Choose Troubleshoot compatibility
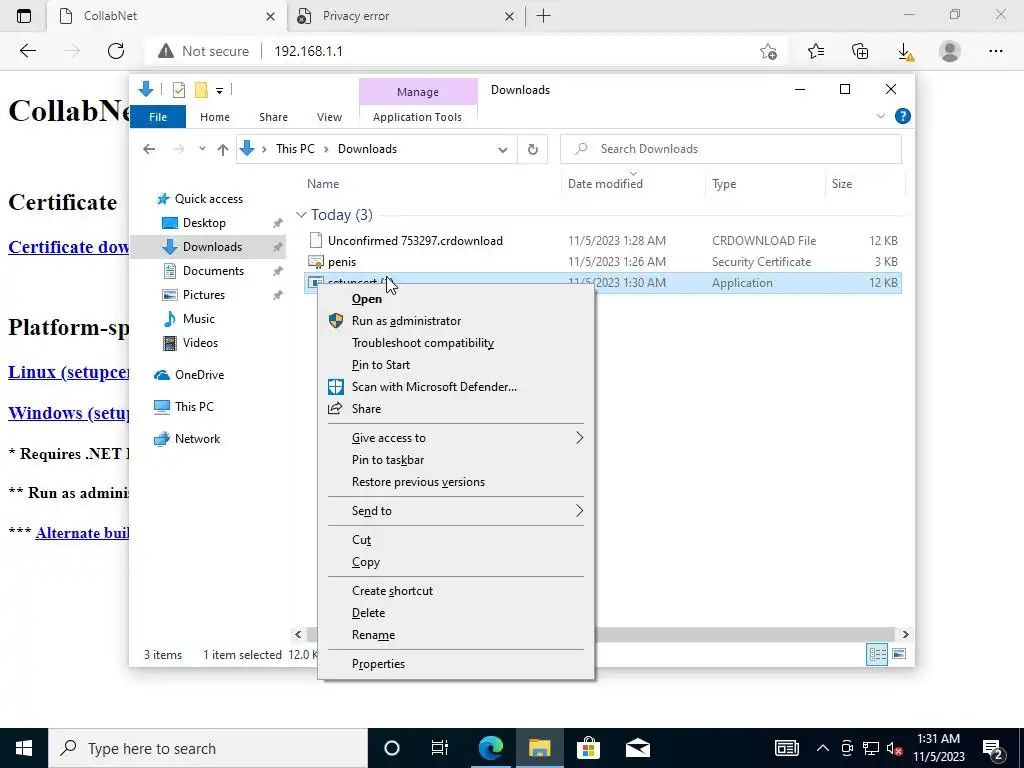The width and height of the screenshot is (1024, 768). pos(456,343)
